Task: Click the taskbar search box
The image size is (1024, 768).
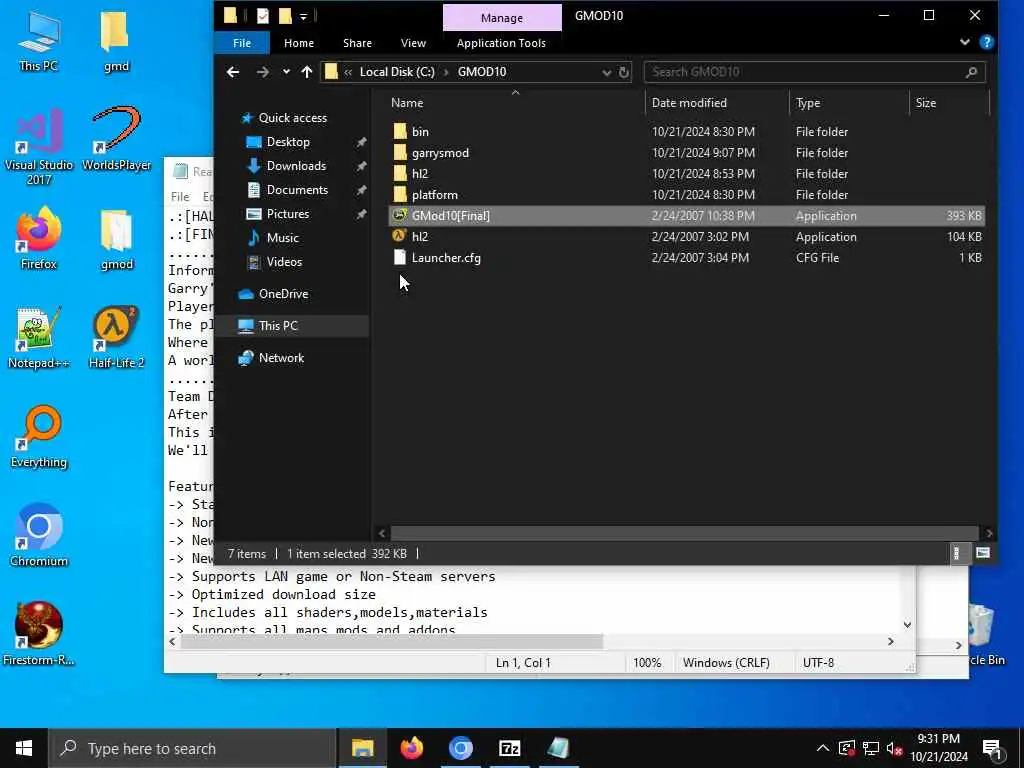Action: (192, 748)
